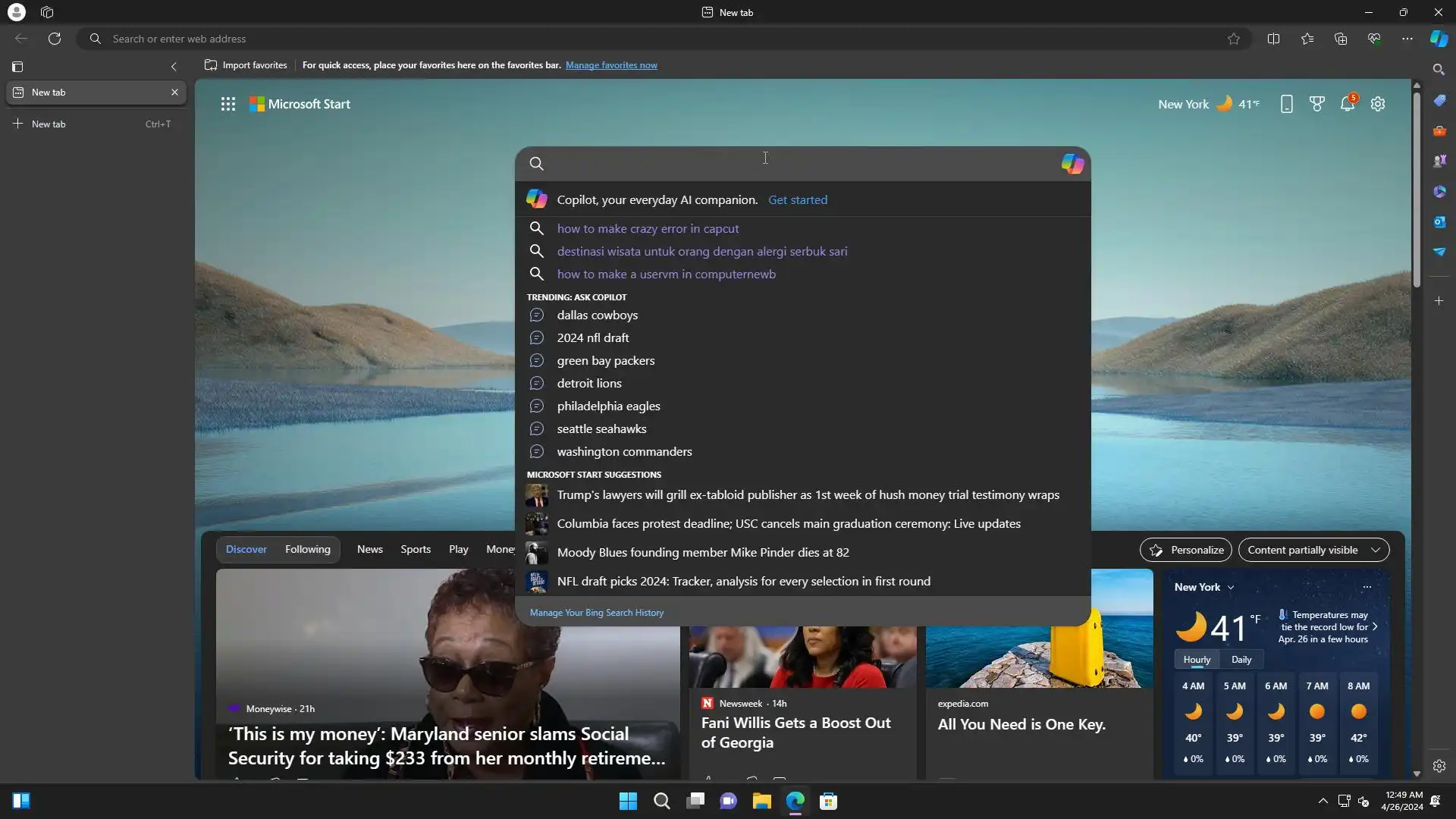Click the Rewards trophy icon
The width and height of the screenshot is (1456, 819).
(1316, 104)
